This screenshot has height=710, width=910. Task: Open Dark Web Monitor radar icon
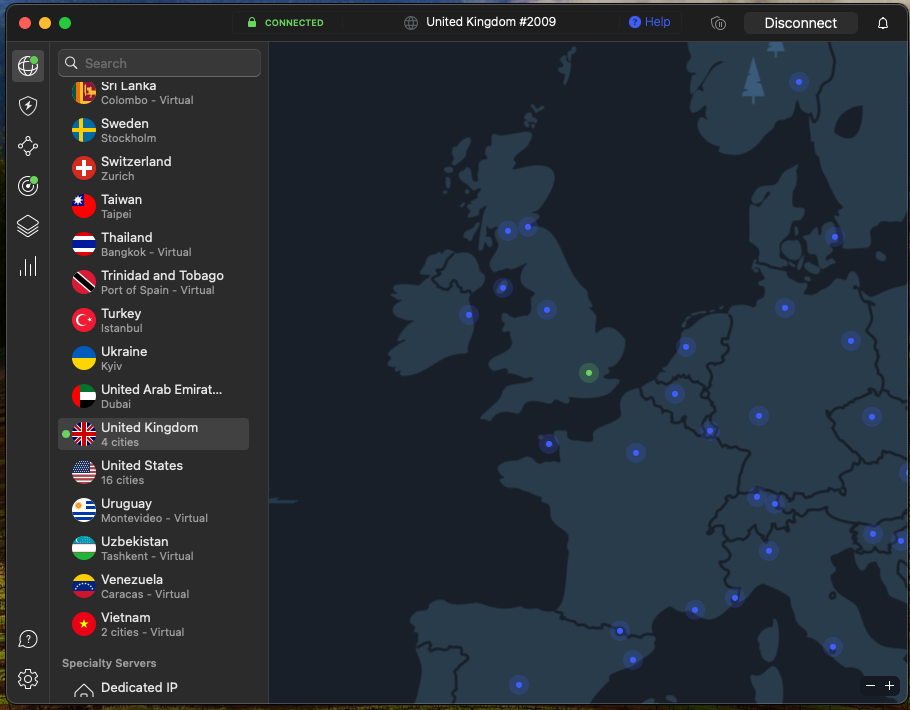pos(28,186)
